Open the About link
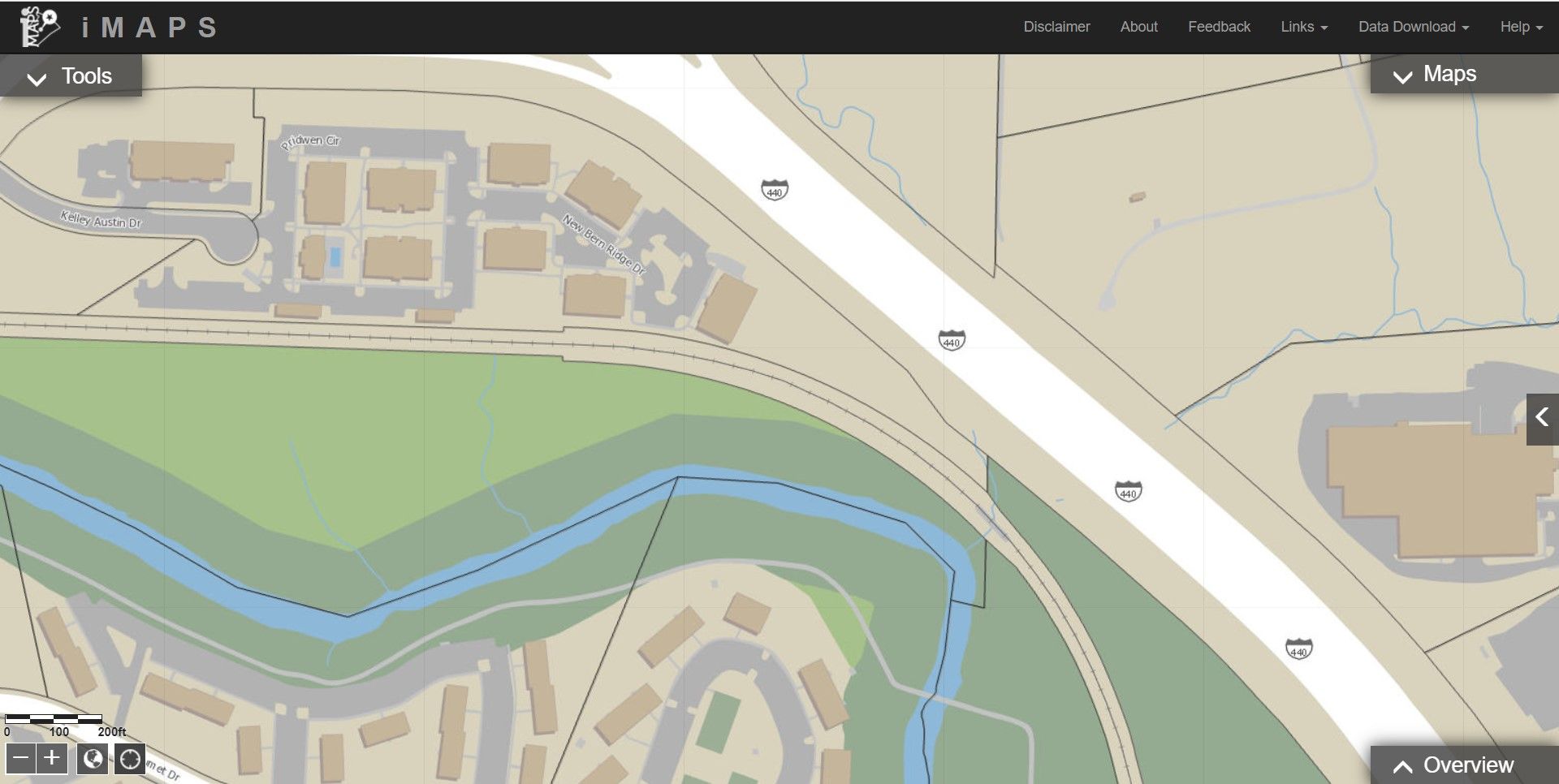Viewport: 1559px width, 784px height. pyautogui.click(x=1138, y=27)
